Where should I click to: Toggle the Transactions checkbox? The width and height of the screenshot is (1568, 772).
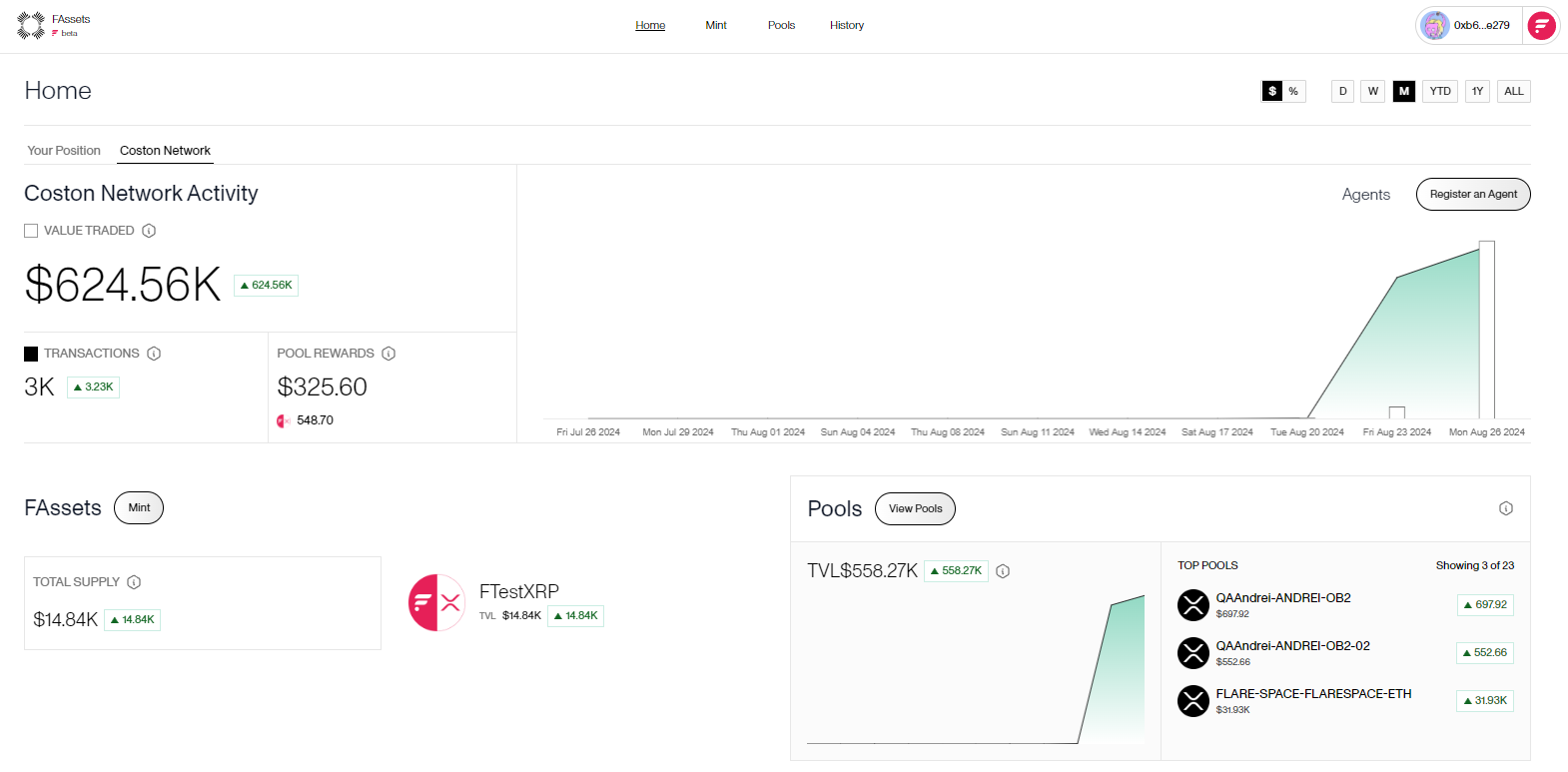(x=31, y=354)
